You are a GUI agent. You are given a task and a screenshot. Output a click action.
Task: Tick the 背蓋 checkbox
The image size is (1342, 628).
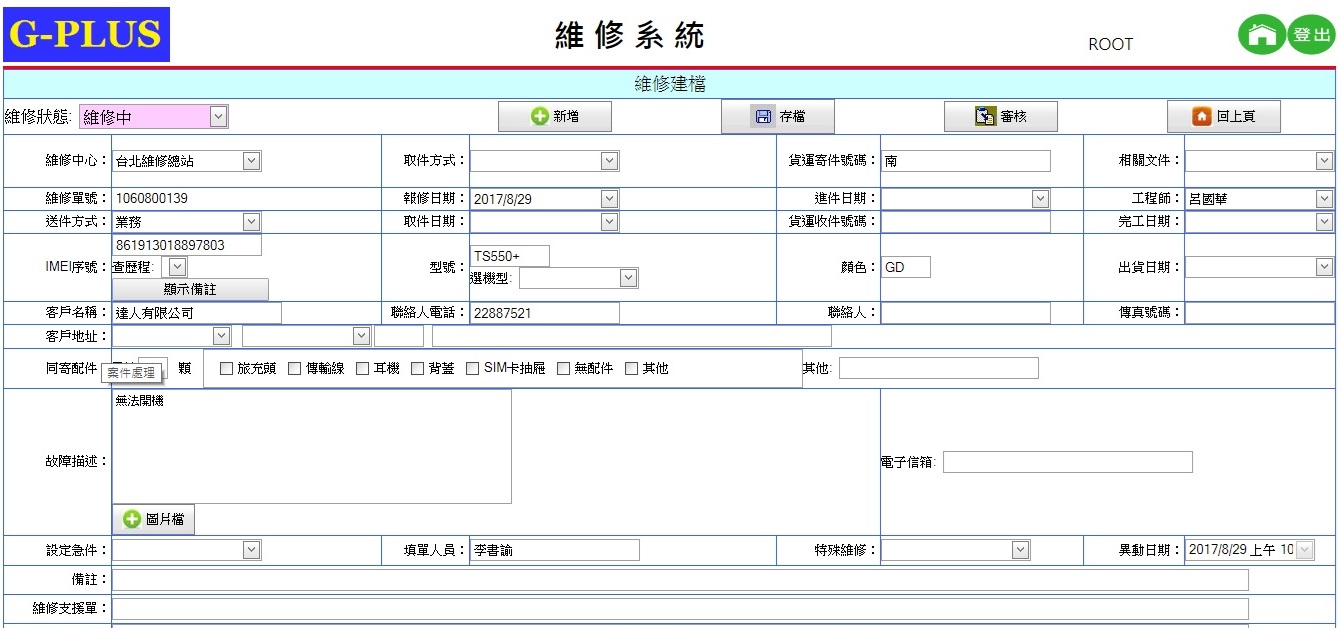(418, 369)
